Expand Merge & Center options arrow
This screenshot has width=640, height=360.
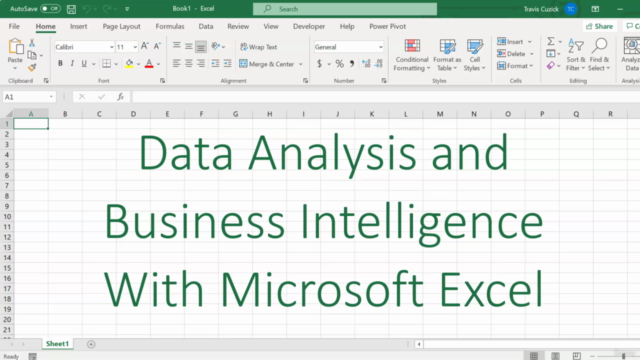coord(301,64)
